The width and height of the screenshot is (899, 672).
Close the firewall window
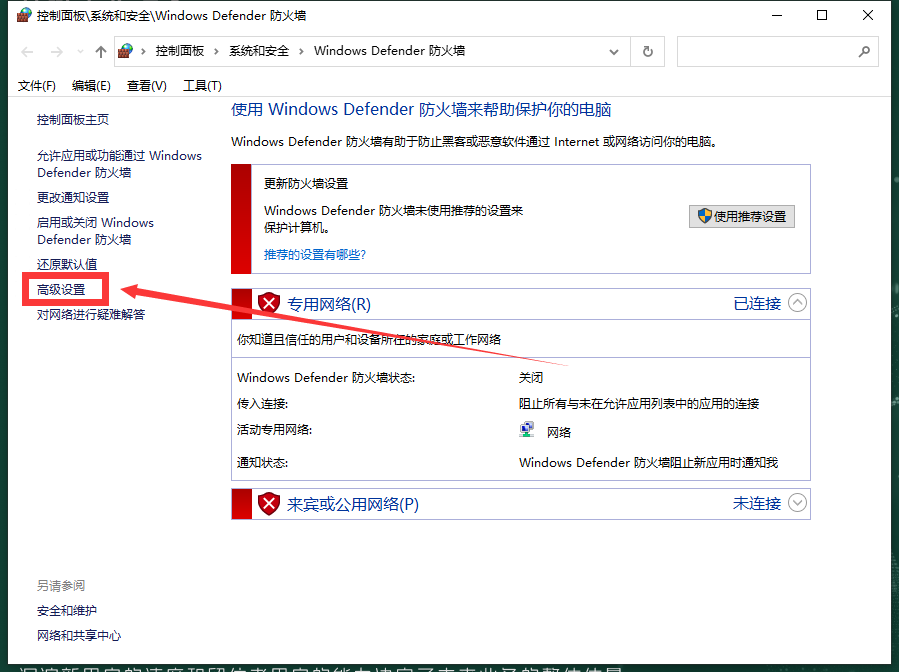tap(868, 15)
